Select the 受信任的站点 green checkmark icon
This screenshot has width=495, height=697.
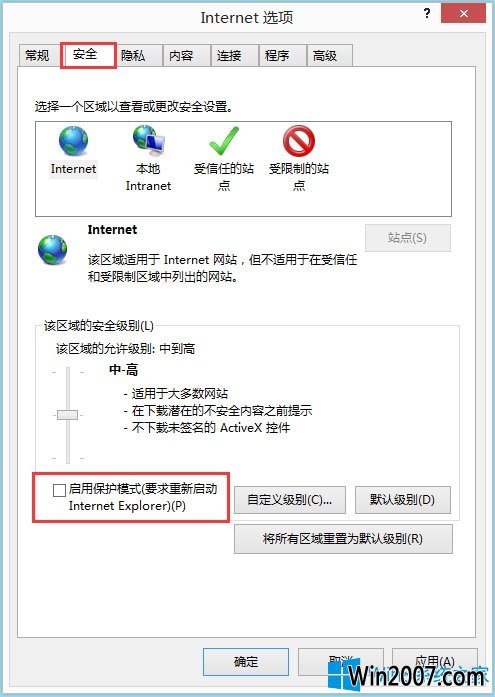click(x=224, y=141)
